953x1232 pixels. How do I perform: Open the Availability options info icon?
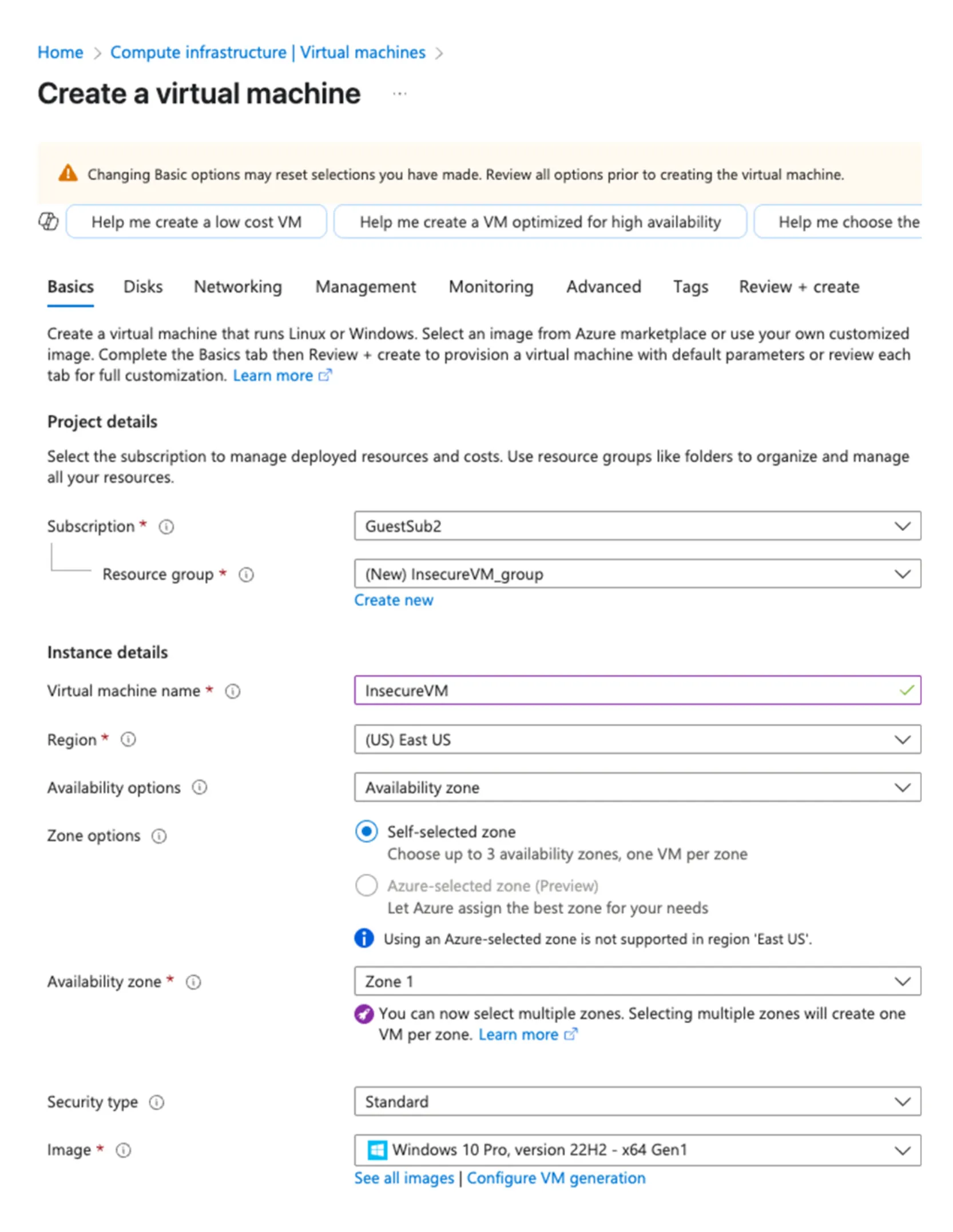(200, 787)
